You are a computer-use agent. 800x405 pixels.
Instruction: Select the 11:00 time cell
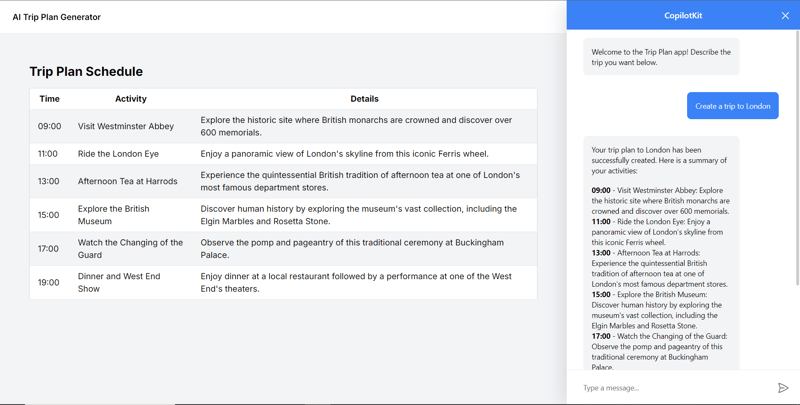(x=47, y=154)
